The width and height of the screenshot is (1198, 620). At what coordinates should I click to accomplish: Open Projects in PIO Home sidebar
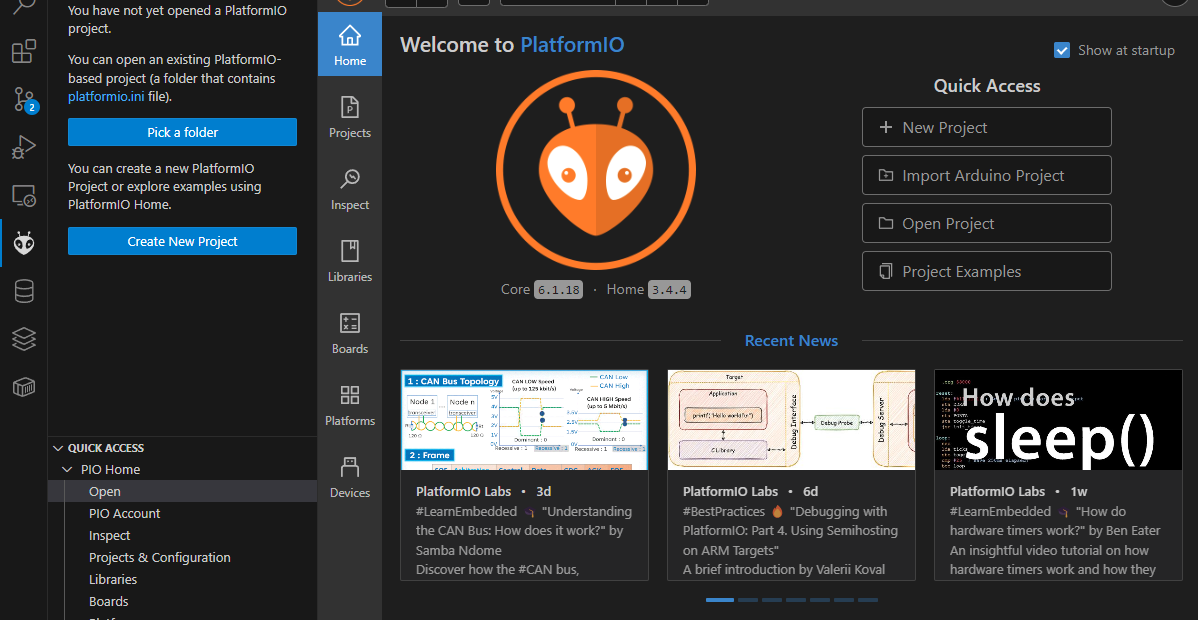(350, 117)
